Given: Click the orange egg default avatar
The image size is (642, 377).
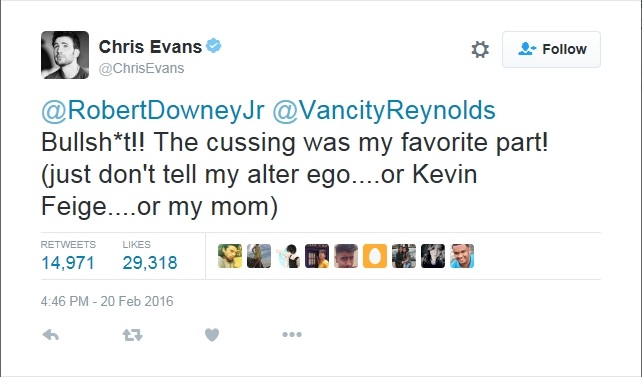Looking at the screenshot, I should 375,256.
